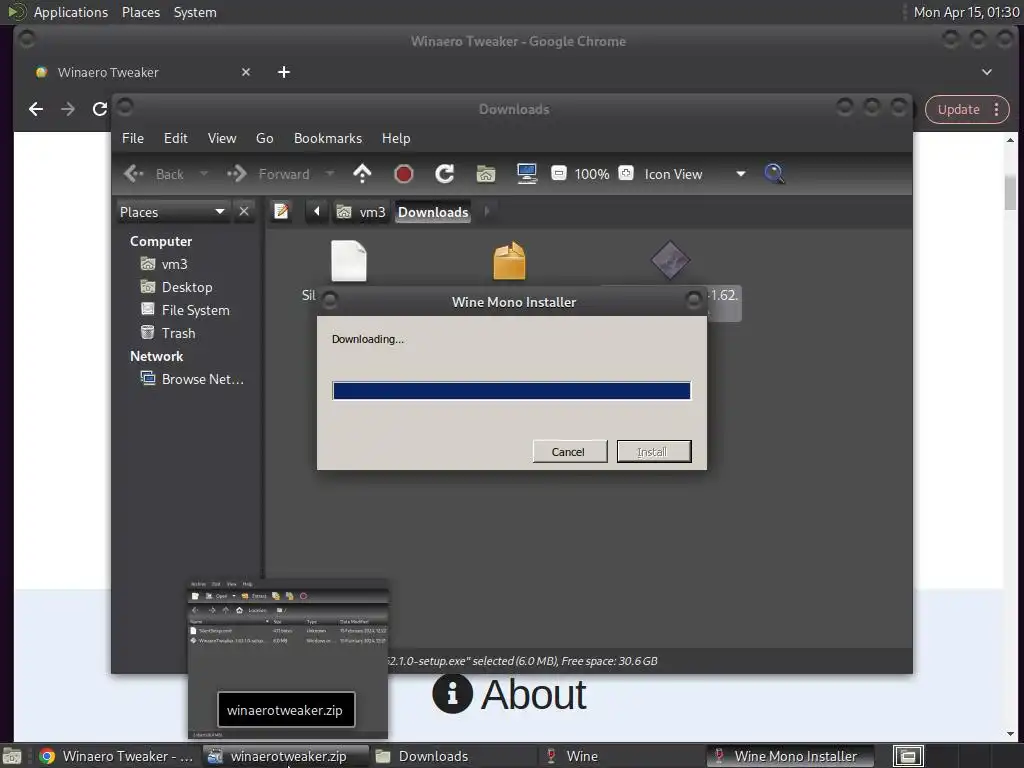Click vm3 in the path bar
The width and height of the screenshot is (1024, 768).
click(361, 212)
